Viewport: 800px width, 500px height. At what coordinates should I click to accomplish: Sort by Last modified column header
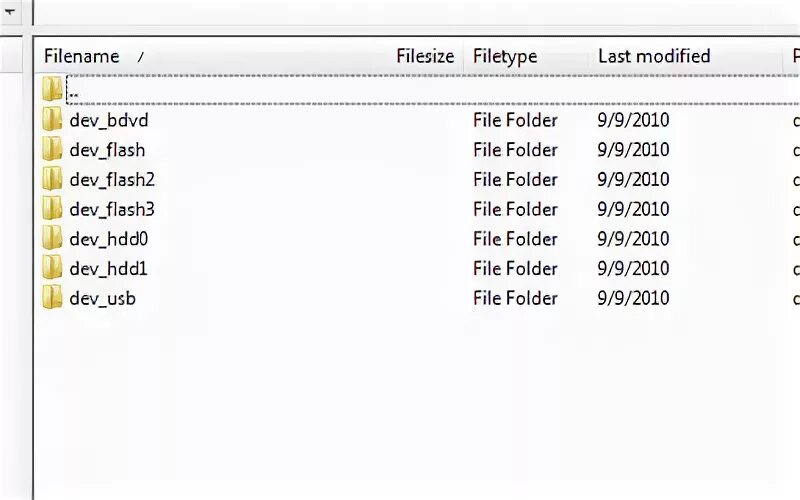tap(654, 57)
